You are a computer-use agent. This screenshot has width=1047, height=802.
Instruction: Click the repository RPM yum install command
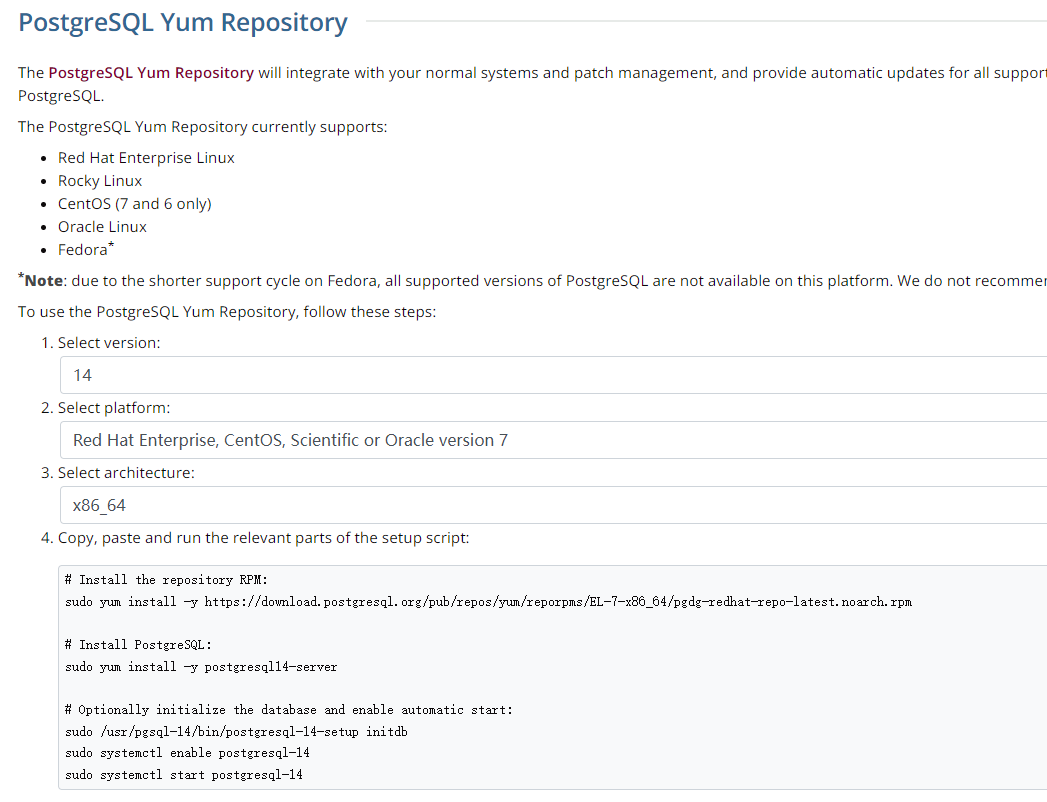coord(488,602)
